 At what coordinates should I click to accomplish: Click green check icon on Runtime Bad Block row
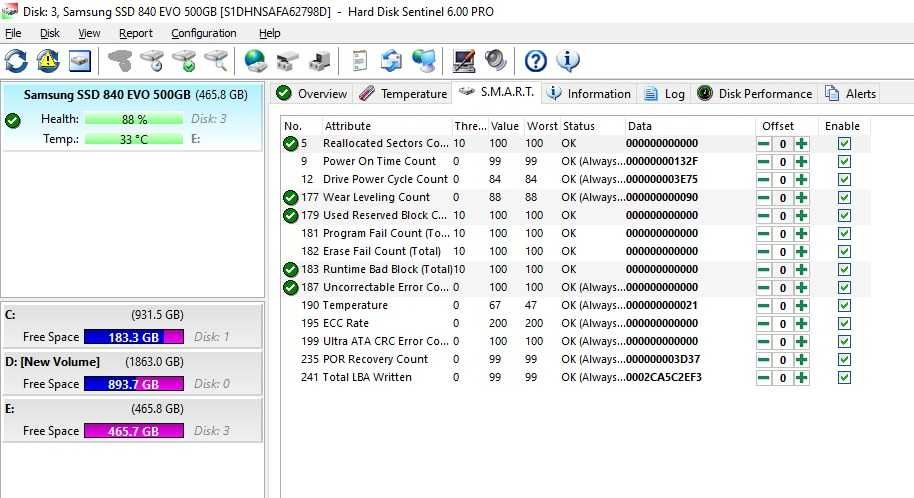(x=290, y=269)
